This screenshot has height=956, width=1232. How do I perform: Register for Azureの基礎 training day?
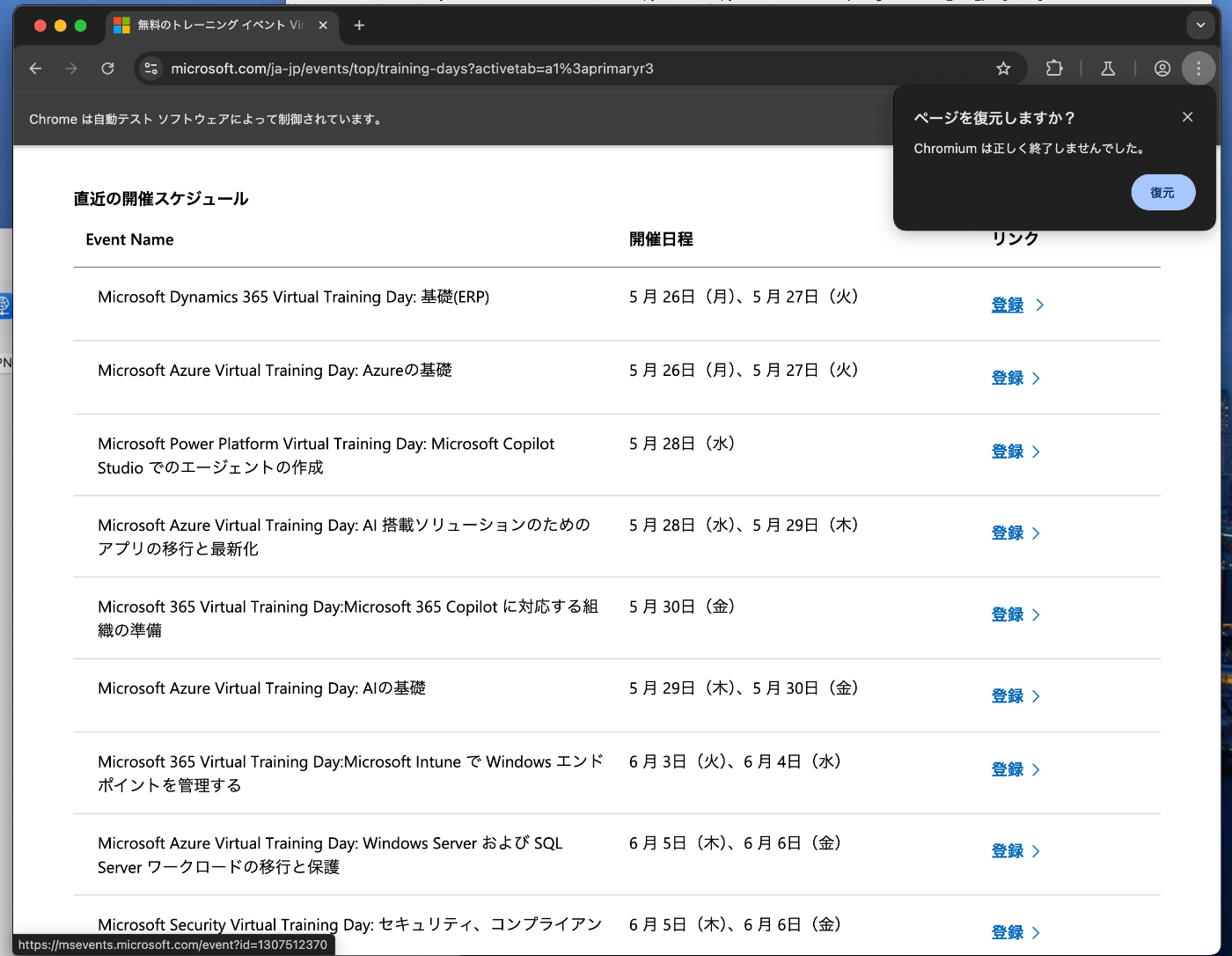tap(1008, 379)
